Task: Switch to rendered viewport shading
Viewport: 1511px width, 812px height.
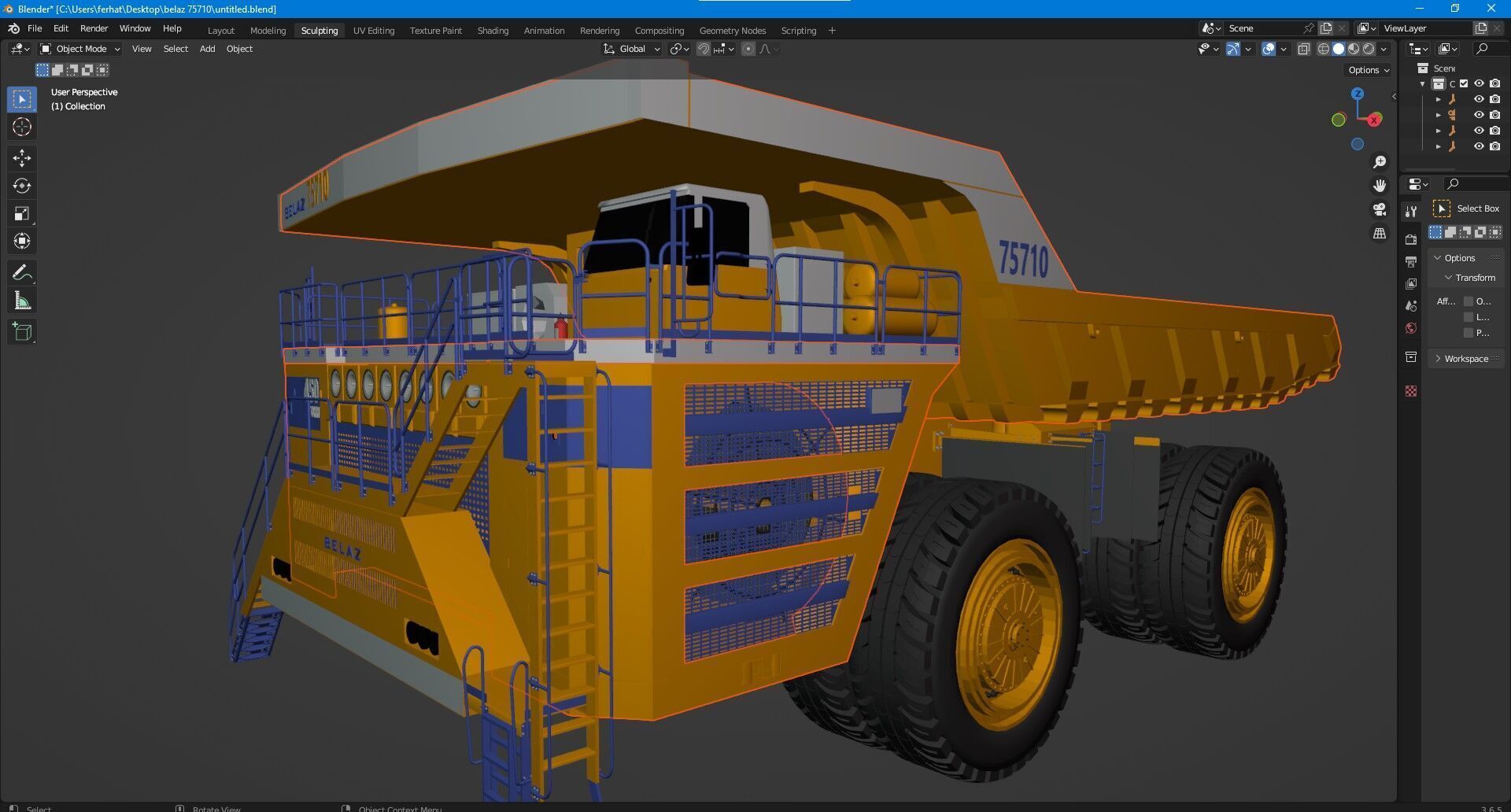Action: click(x=1369, y=49)
